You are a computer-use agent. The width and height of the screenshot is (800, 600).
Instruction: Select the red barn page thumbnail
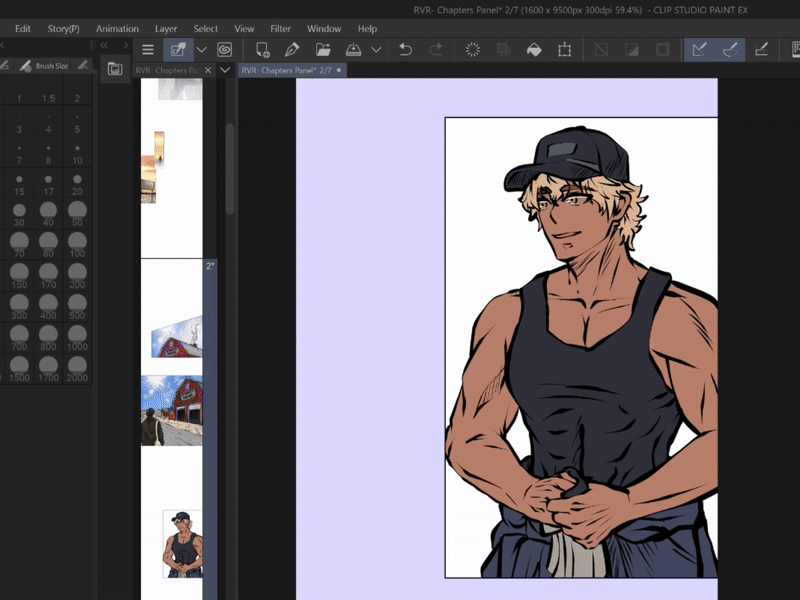click(171, 411)
